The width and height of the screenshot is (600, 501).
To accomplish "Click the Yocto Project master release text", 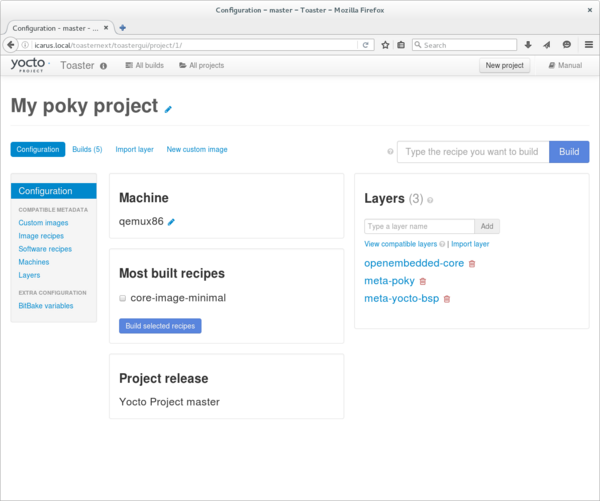I will tap(169, 402).
